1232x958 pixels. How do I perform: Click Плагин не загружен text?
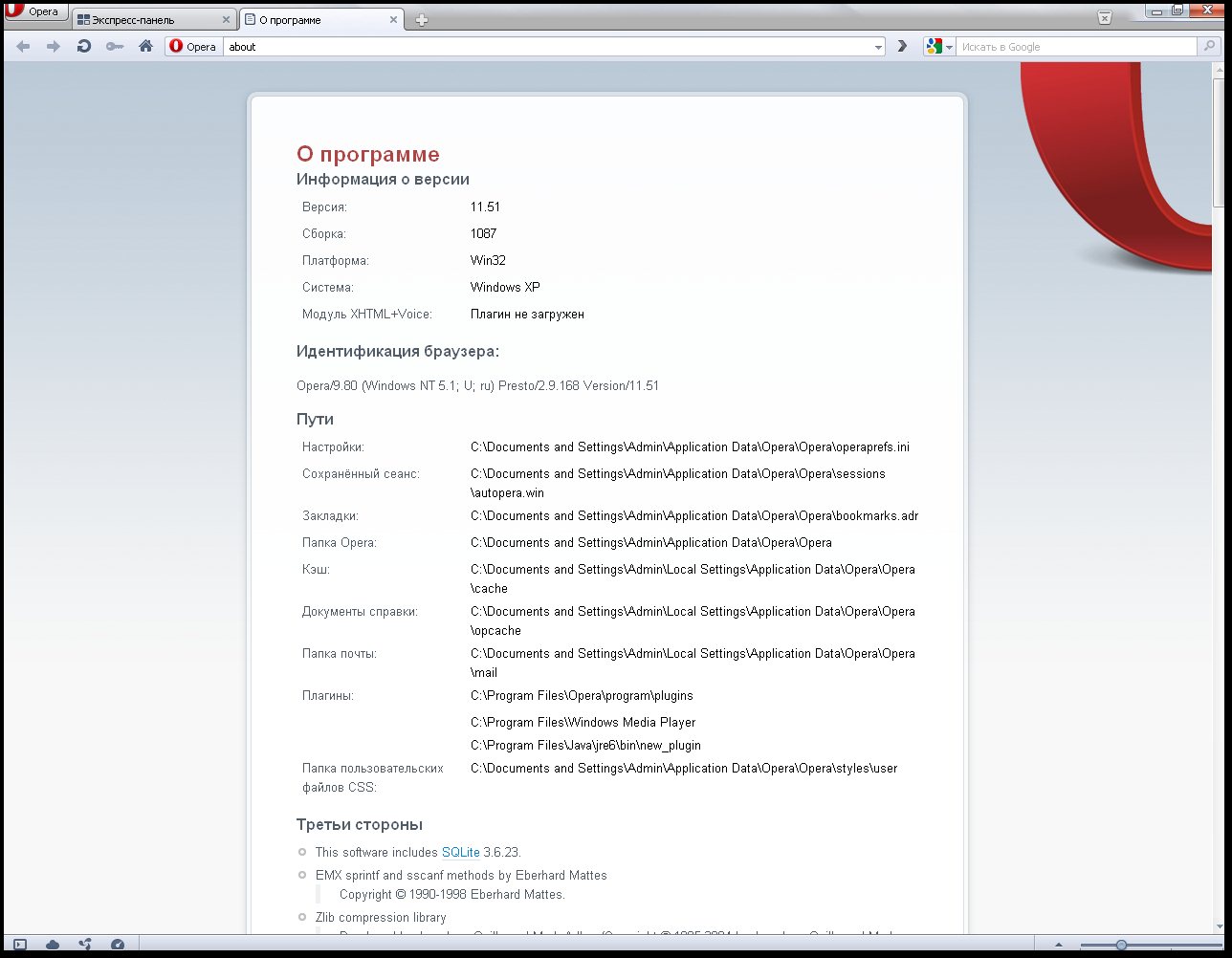click(527, 314)
